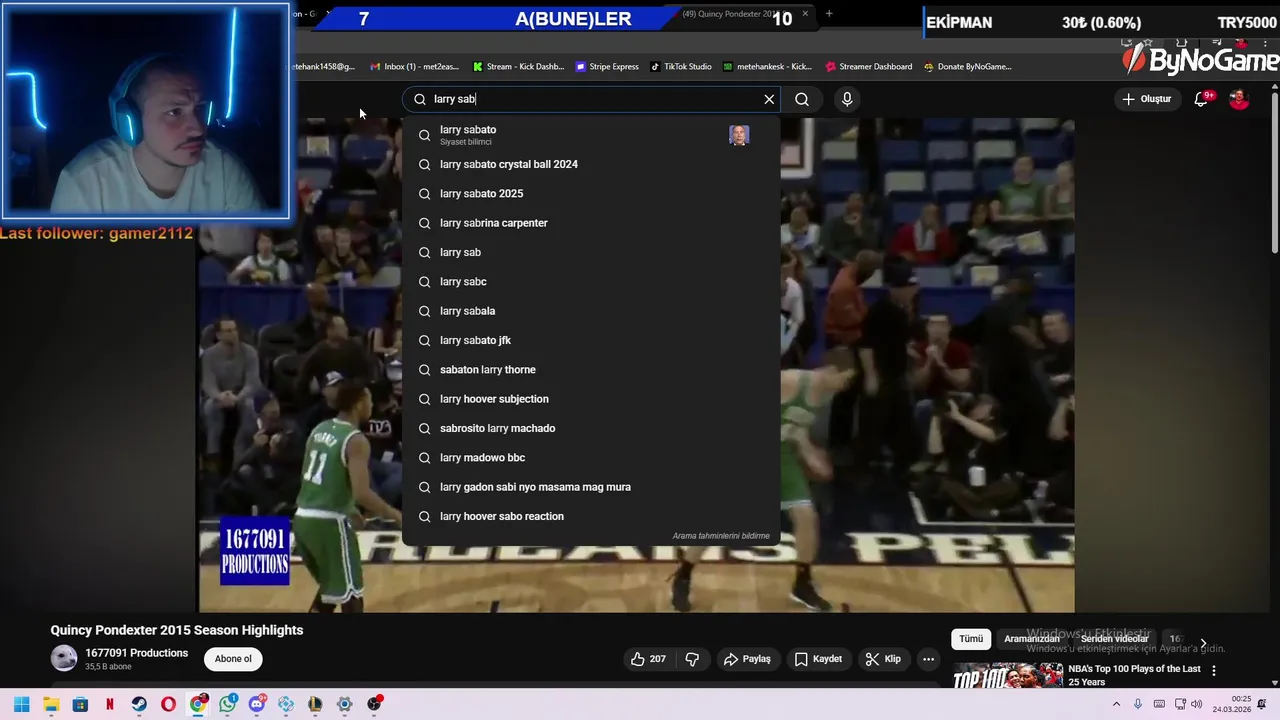This screenshot has width=1280, height=720.
Task: Open OBS Studio from the taskbar
Action: [374, 704]
